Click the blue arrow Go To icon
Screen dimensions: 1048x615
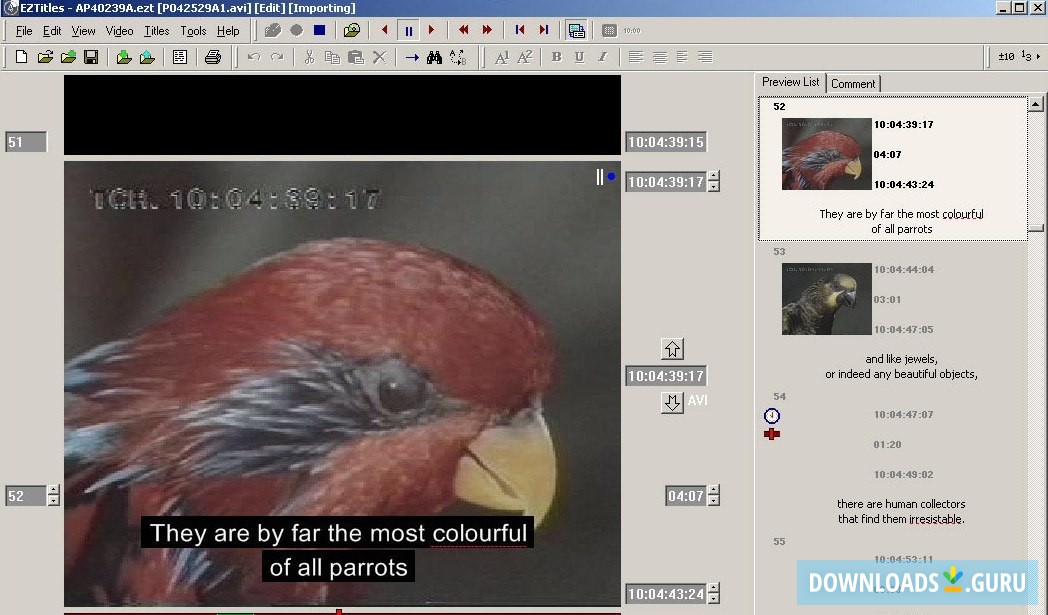click(x=412, y=57)
